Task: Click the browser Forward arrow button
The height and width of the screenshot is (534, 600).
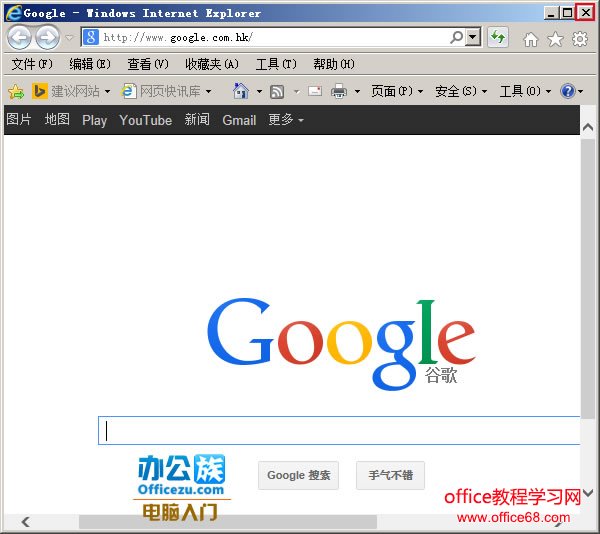Action: 47,37
